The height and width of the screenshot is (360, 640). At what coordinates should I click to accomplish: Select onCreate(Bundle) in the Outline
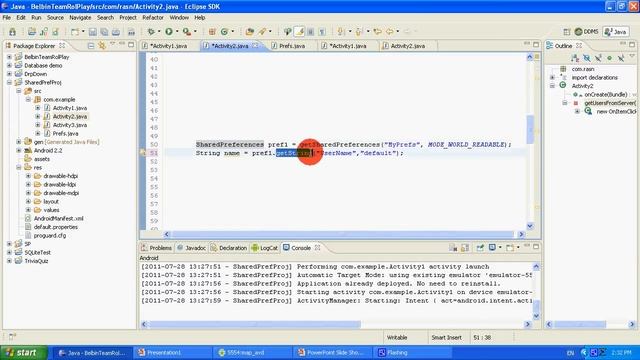click(x=605, y=95)
